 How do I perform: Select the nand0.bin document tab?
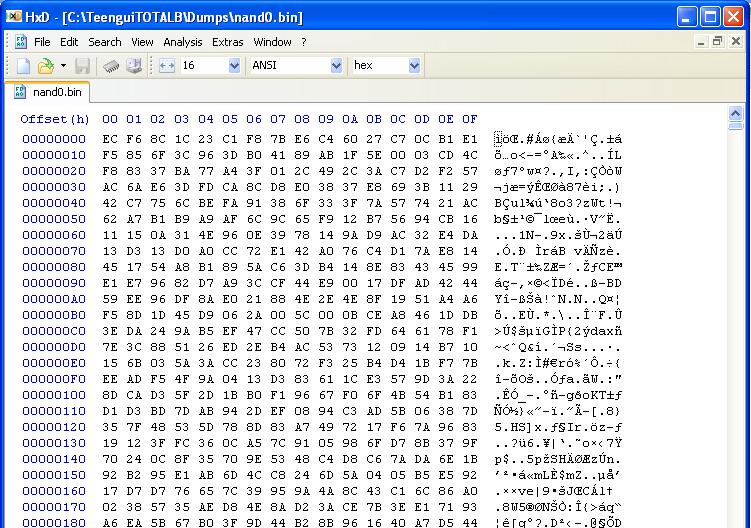click(48, 92)
